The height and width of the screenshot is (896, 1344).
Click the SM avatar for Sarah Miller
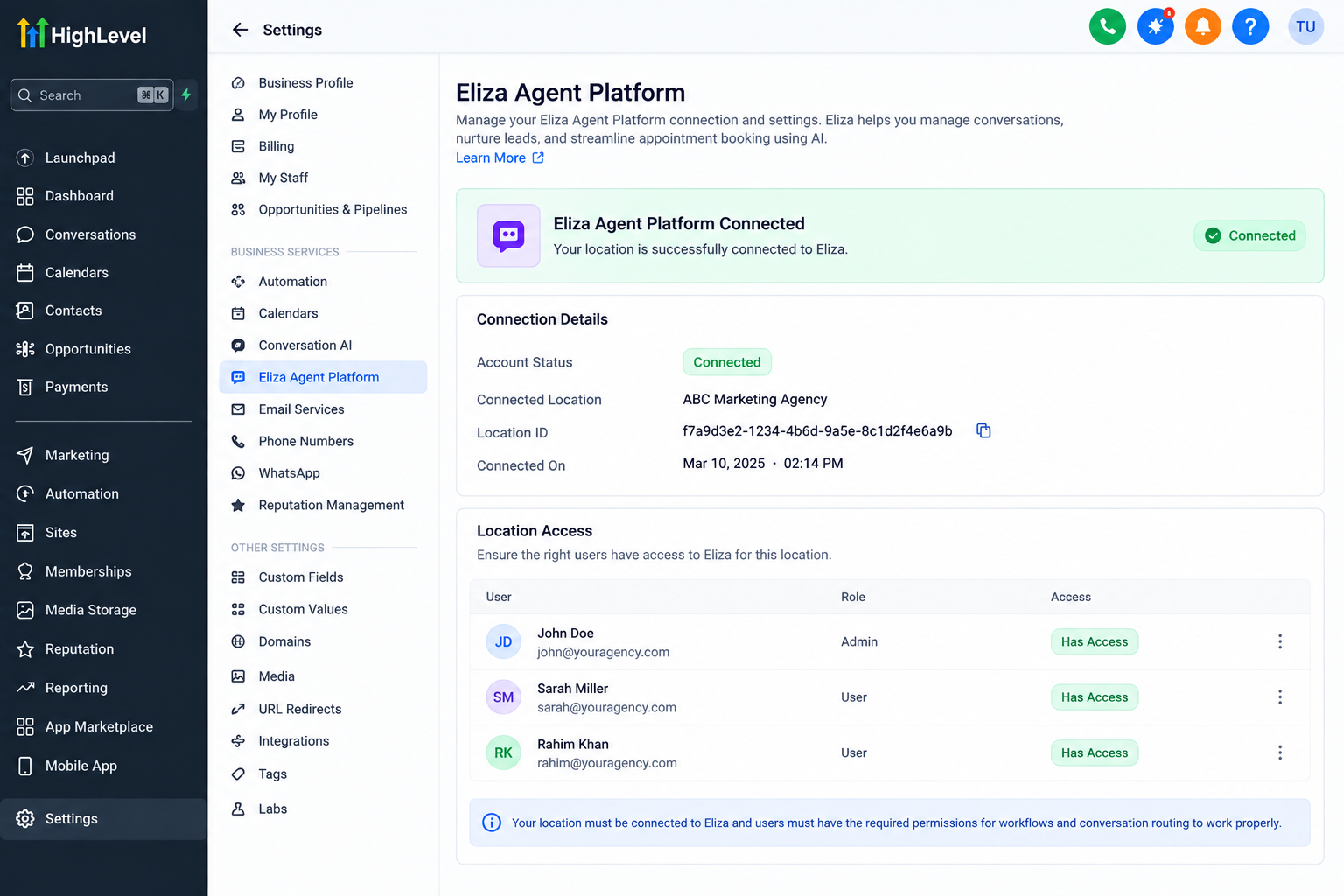click(503, 697)
